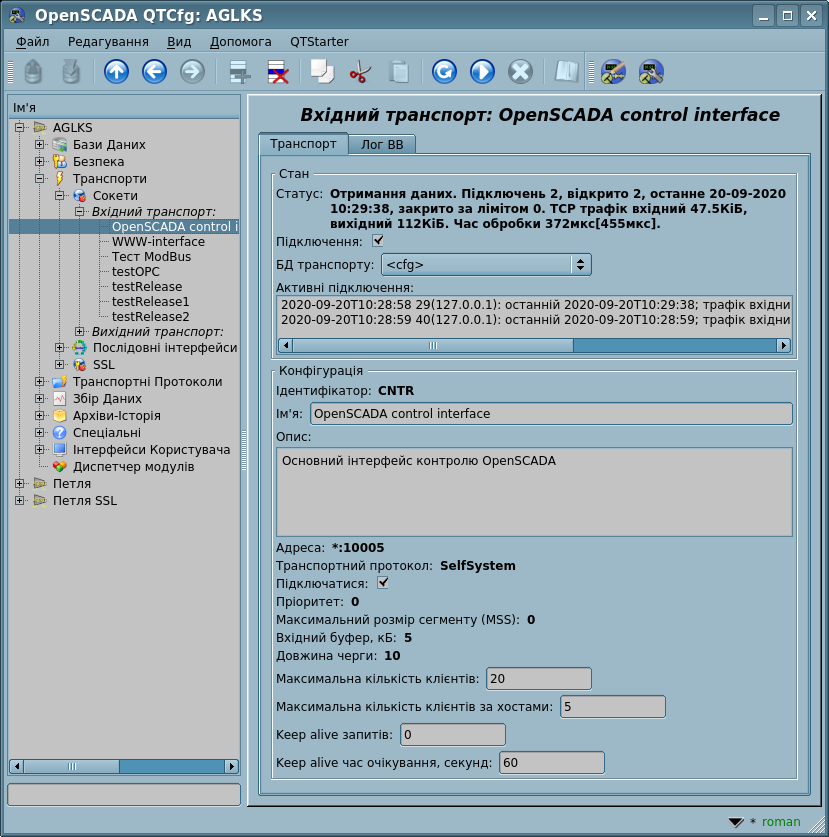Click the Диспетчер модулів icon
The width and height of the screenshot is (829, 837).
[x=60, y=467]
